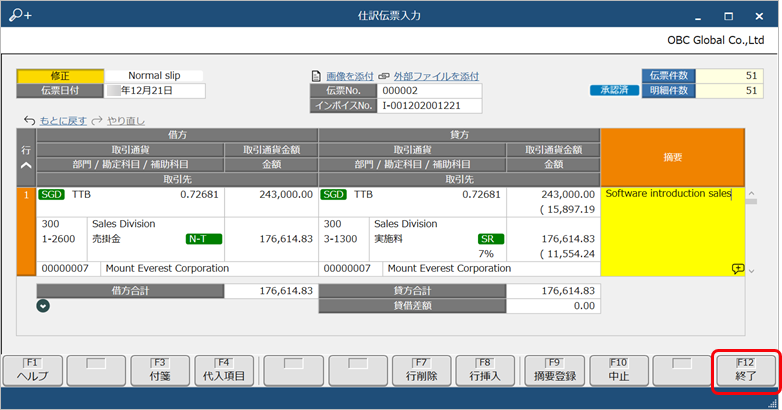This screenshot has height=410, width=782.
Task: Click debit partner Mount Everest Corporation
Action: 167,268
